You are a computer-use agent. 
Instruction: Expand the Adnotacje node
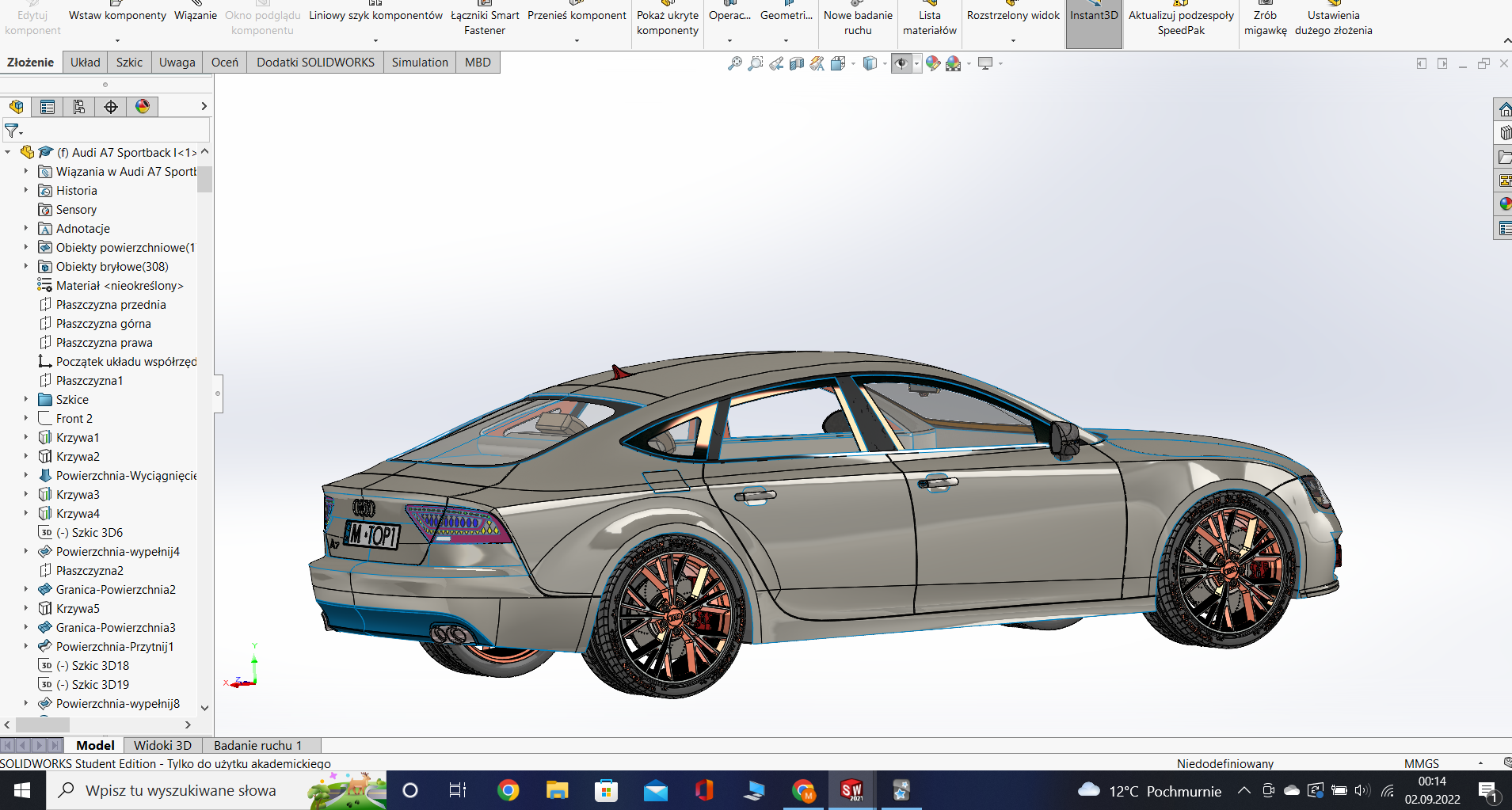(x=25, y=228)
